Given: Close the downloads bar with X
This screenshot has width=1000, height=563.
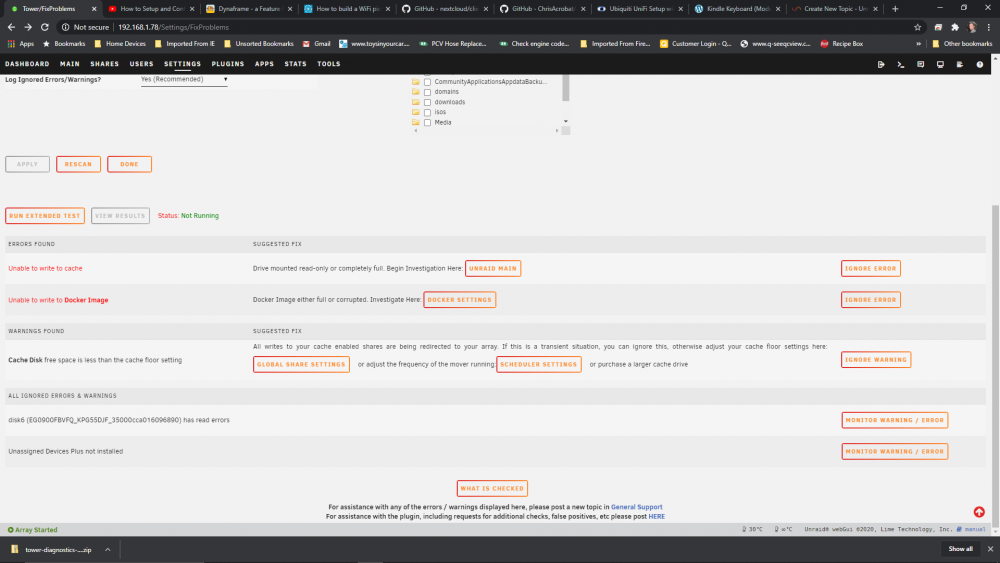Looking at the screenshot, I should pyautogui.click(x=990, y=549).
